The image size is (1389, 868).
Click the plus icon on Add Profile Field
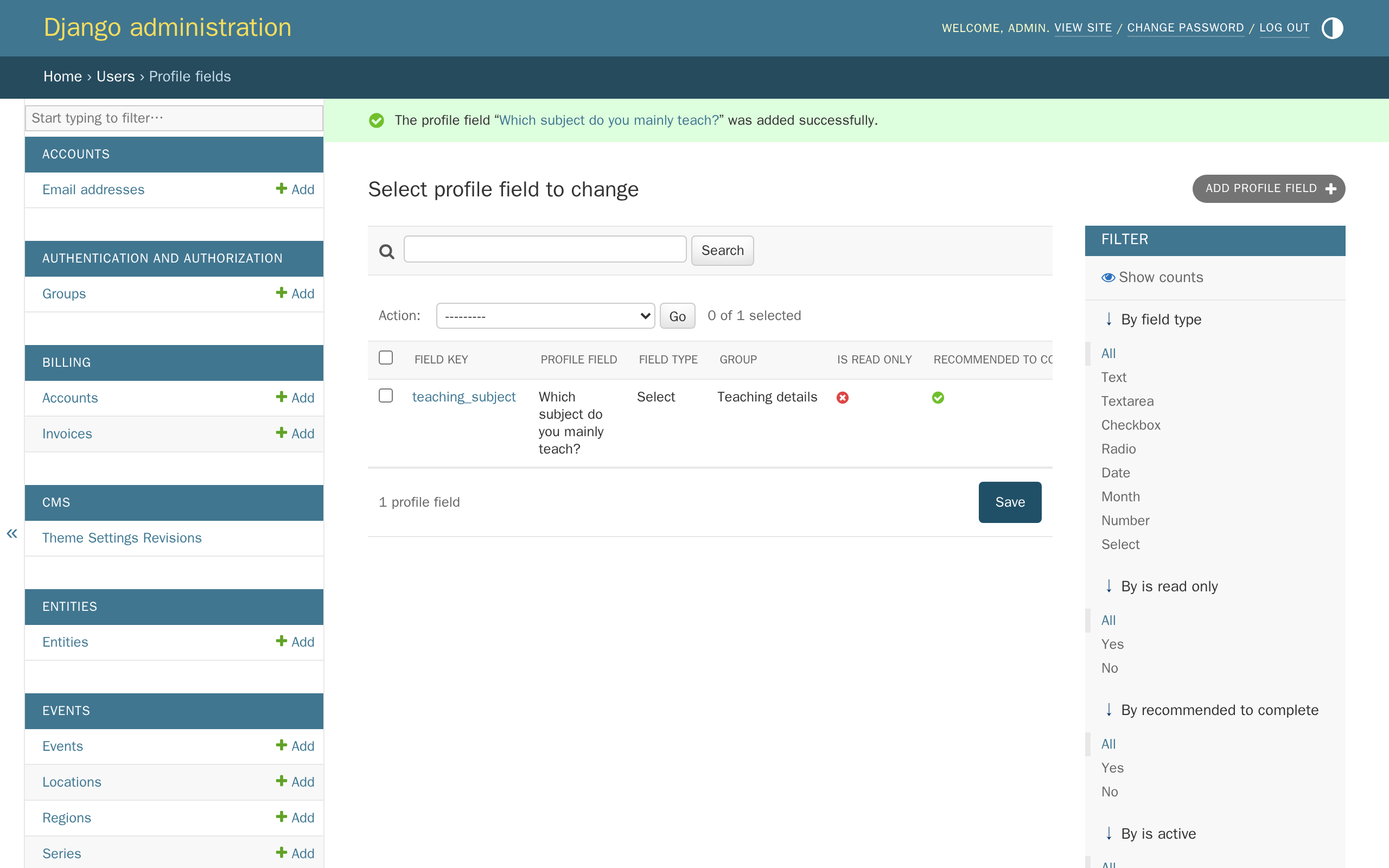1331,189
